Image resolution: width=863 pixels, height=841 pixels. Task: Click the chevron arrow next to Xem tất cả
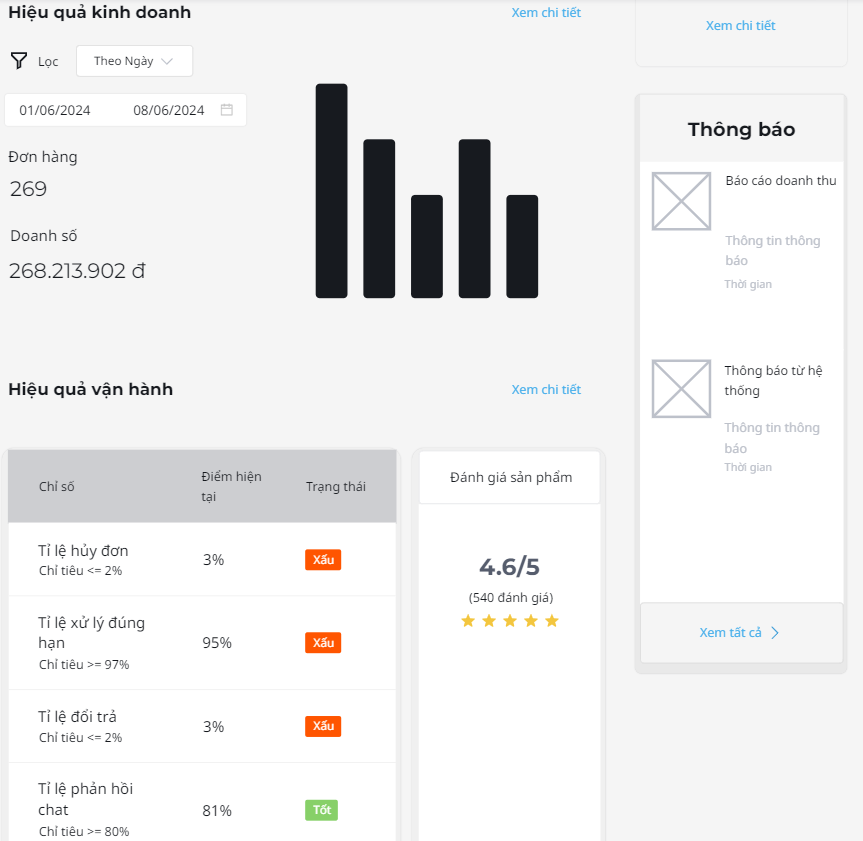(775, 632)
